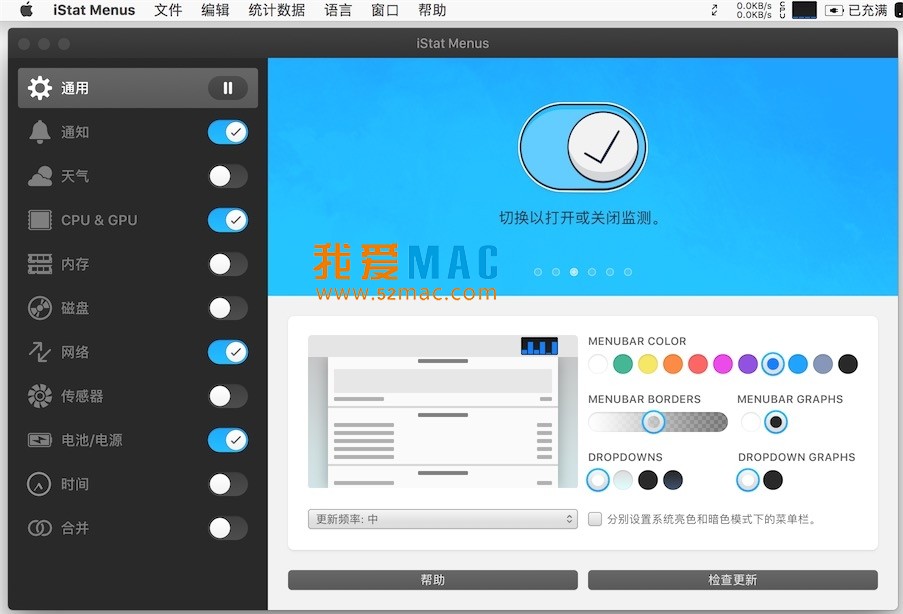
Task: Select the black menubar color swatch
Action: [848, 364]
